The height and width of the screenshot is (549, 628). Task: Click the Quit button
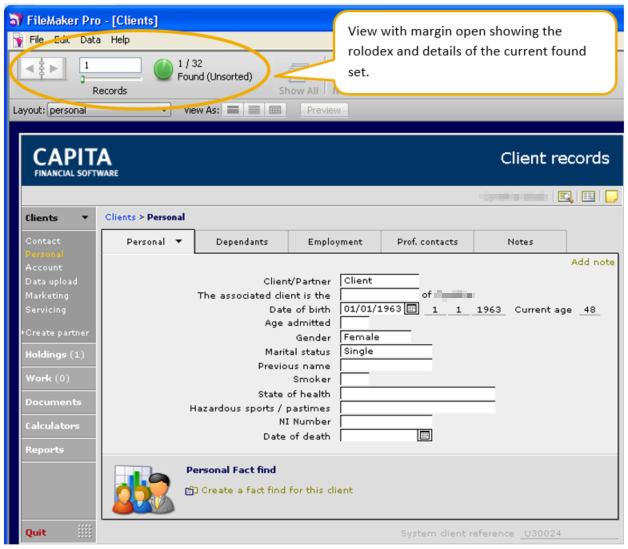click(36, 532)
